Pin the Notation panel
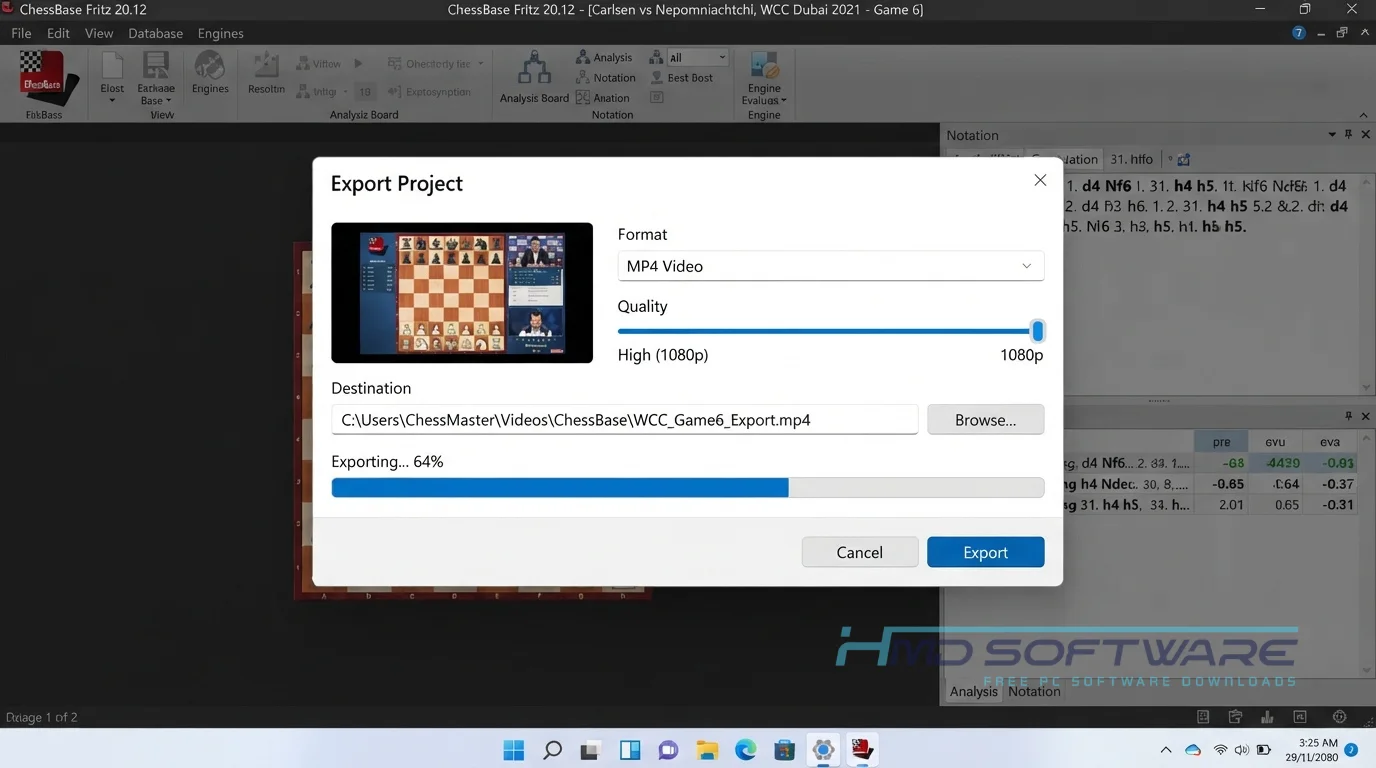 (1348, 135)
